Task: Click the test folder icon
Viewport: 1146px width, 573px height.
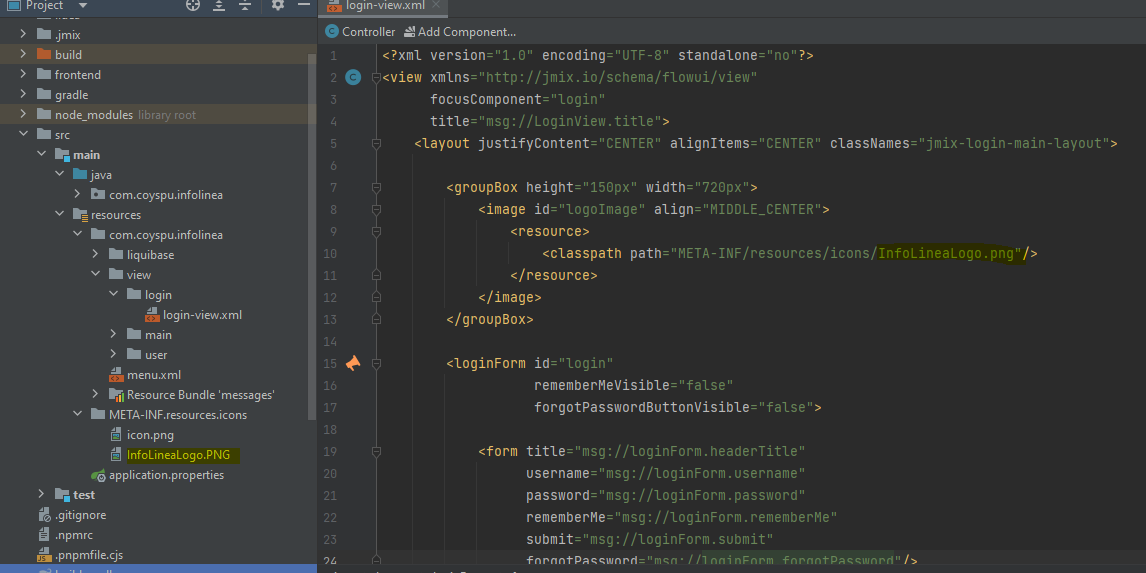Action: coord(62,496)
